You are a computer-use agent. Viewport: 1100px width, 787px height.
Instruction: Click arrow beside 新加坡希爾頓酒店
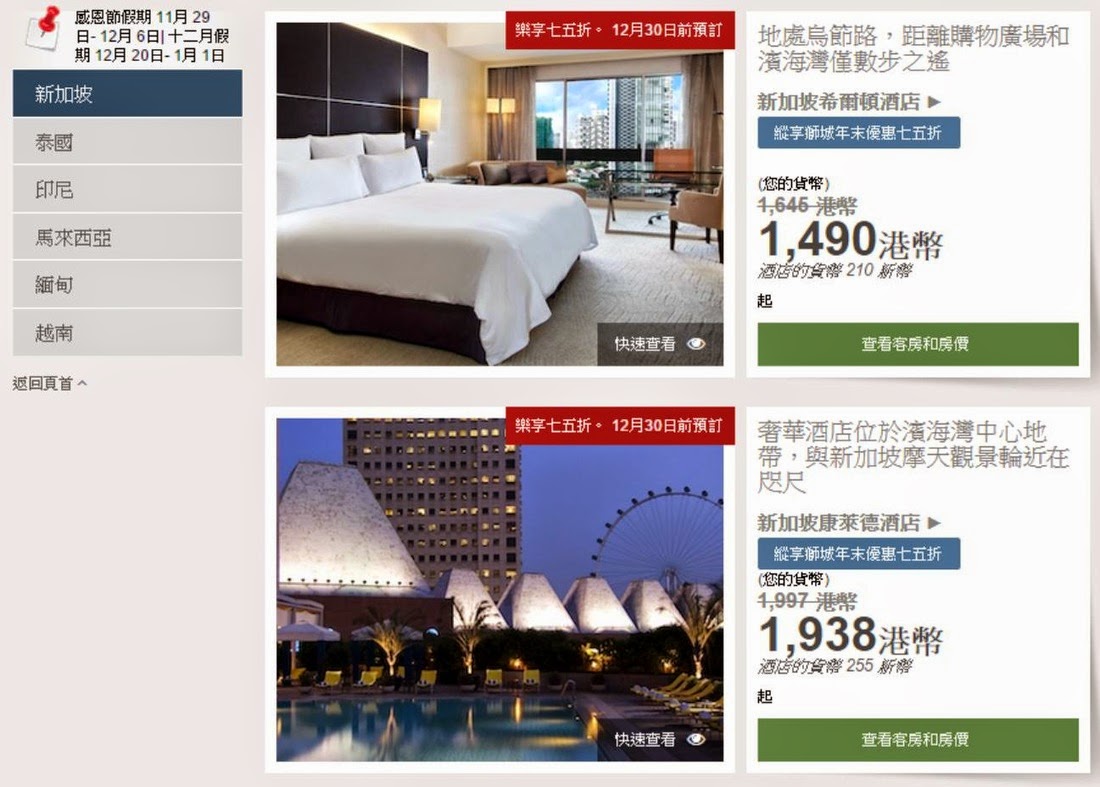pyautogui.click(x=934, y=102)
